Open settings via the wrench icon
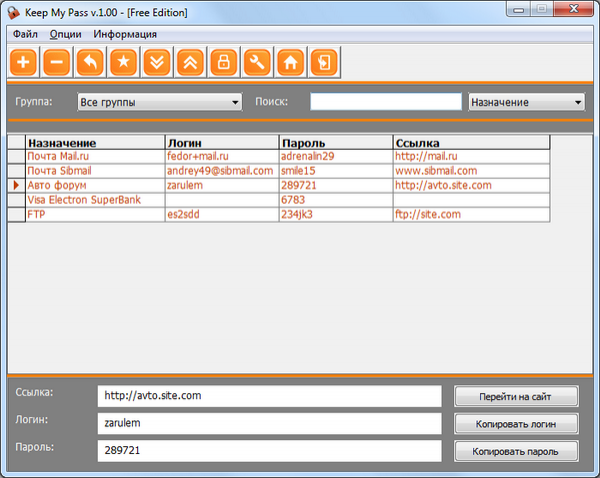Screen dimensions: 600x478 point(257,62)
